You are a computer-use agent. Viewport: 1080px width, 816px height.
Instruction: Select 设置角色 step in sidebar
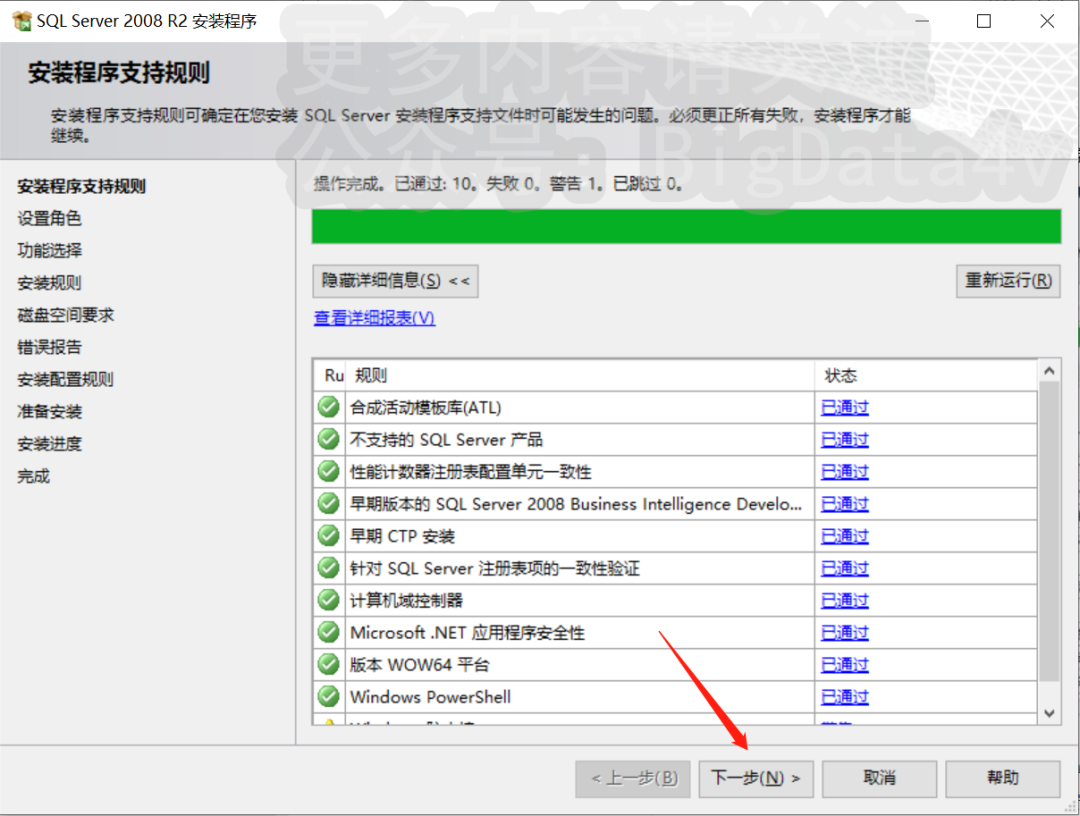50,218
